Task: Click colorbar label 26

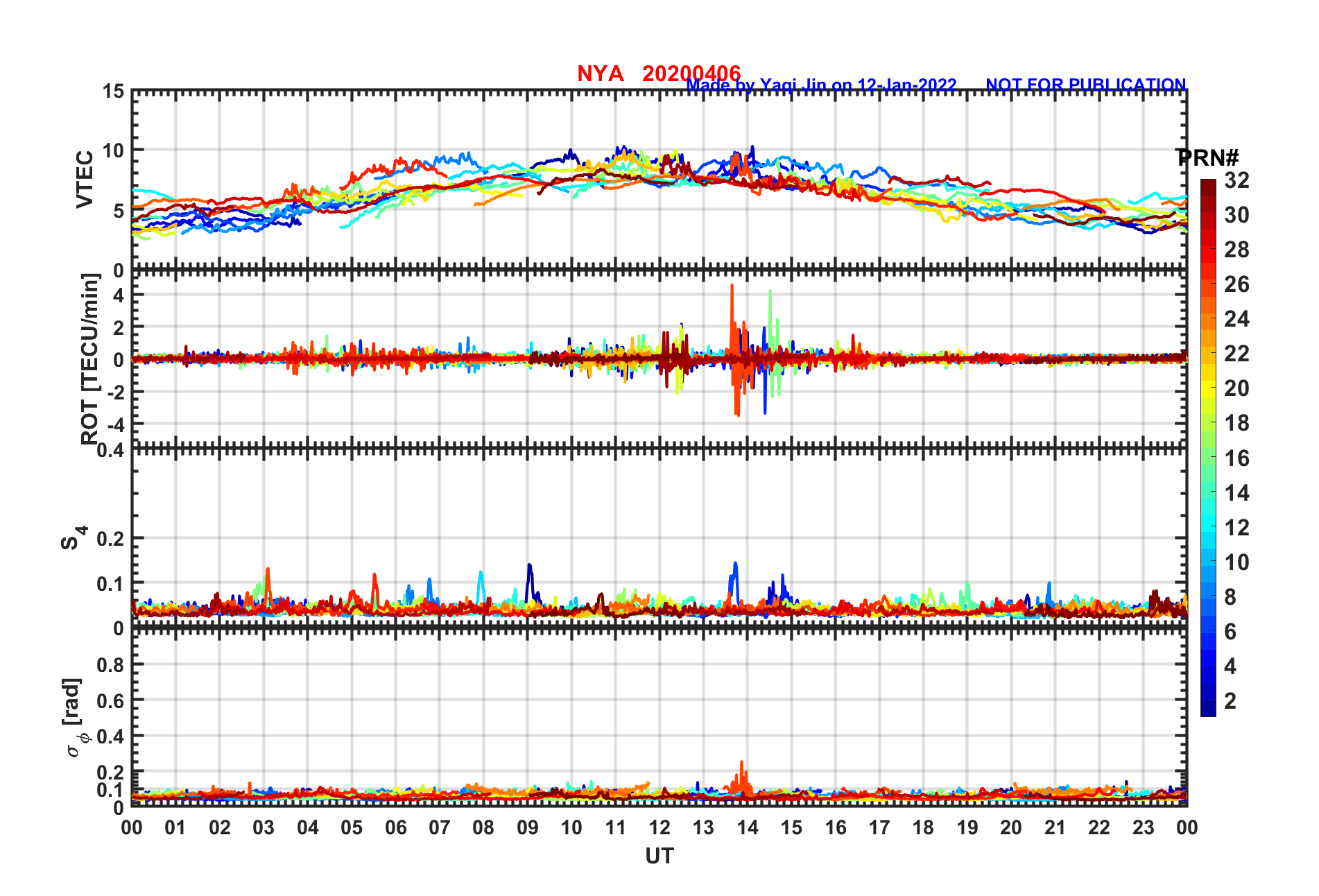Action: [1236, 284]
